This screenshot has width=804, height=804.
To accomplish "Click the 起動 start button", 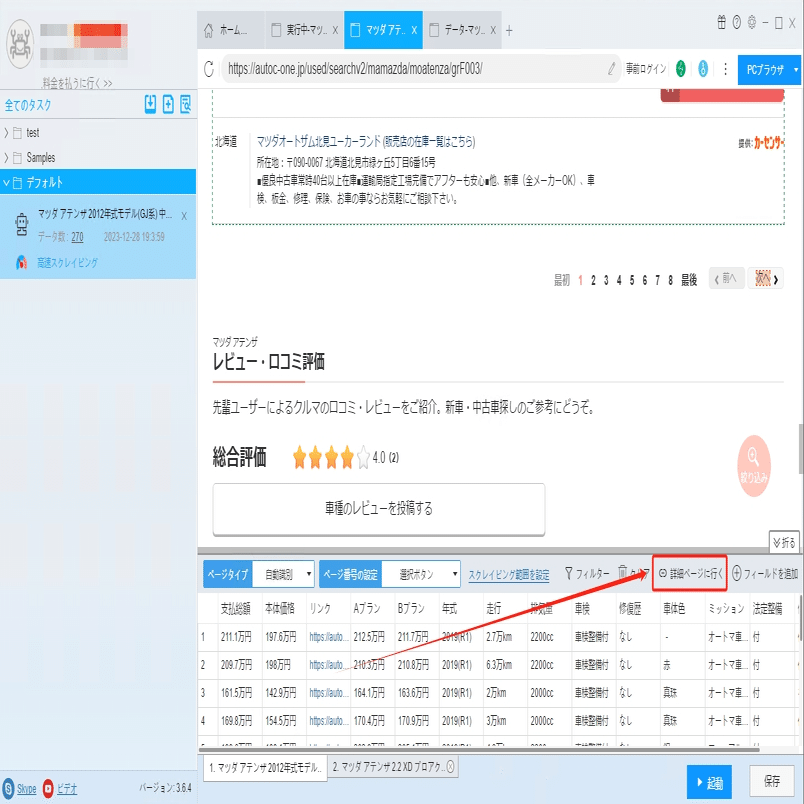I will click(709, 781).
